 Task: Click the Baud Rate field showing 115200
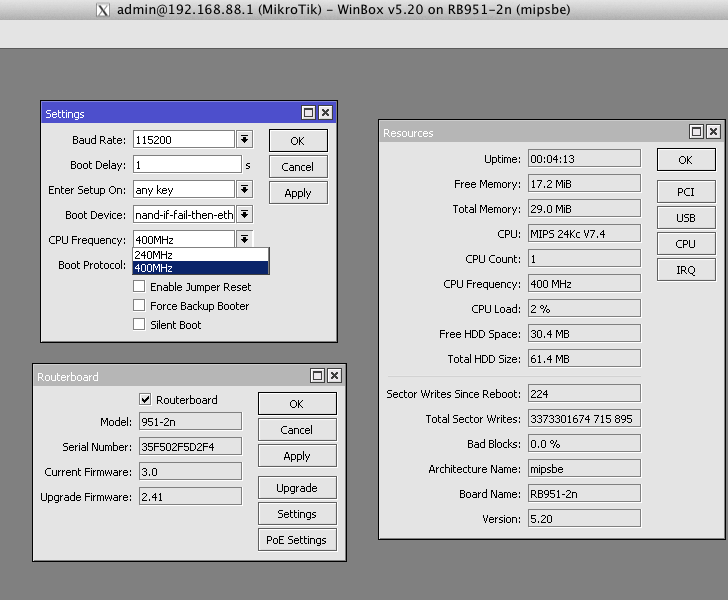click(184, 139)
